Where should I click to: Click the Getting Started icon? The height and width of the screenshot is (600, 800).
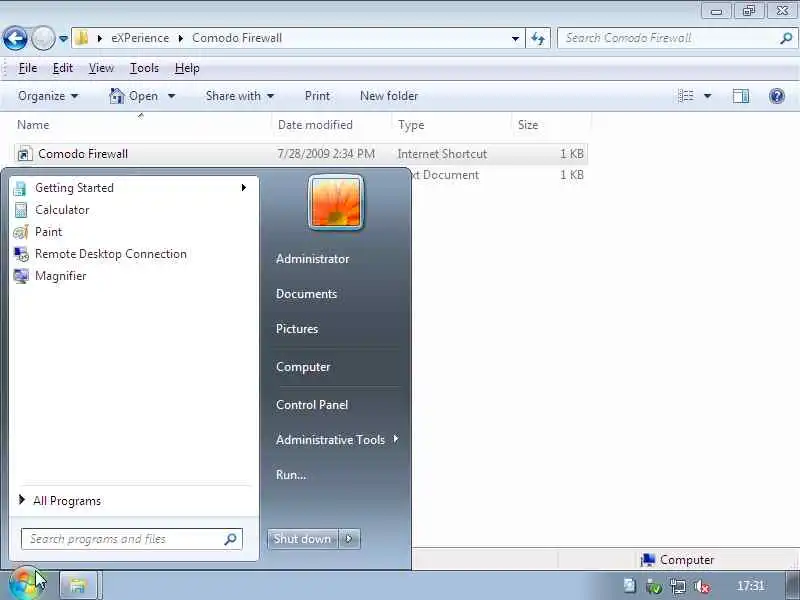coord(21,188)
